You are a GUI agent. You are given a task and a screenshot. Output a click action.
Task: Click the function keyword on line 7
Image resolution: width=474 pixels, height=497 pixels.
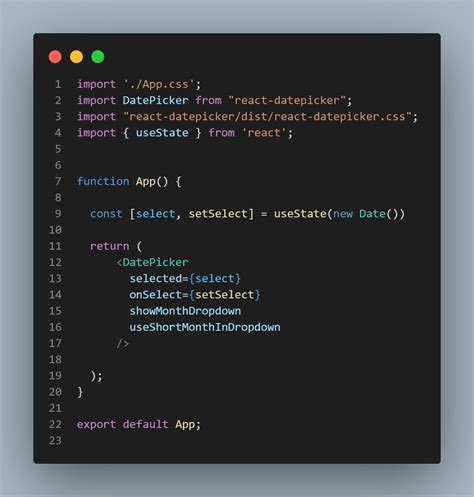(103, 181)
